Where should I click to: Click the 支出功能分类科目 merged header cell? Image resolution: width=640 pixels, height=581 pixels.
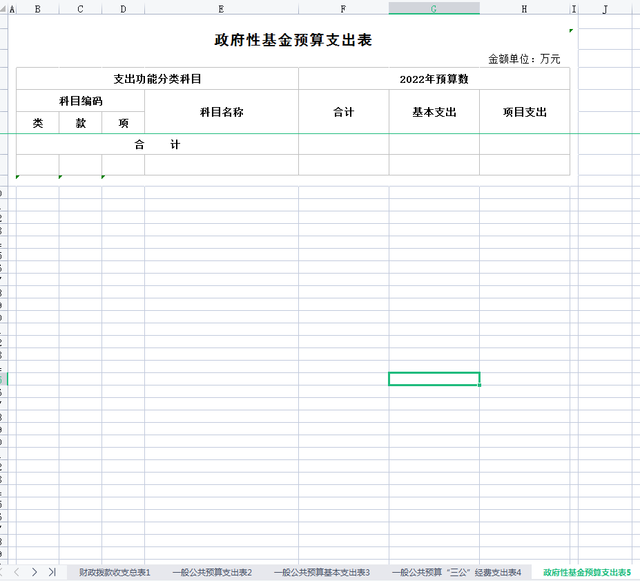157,78
